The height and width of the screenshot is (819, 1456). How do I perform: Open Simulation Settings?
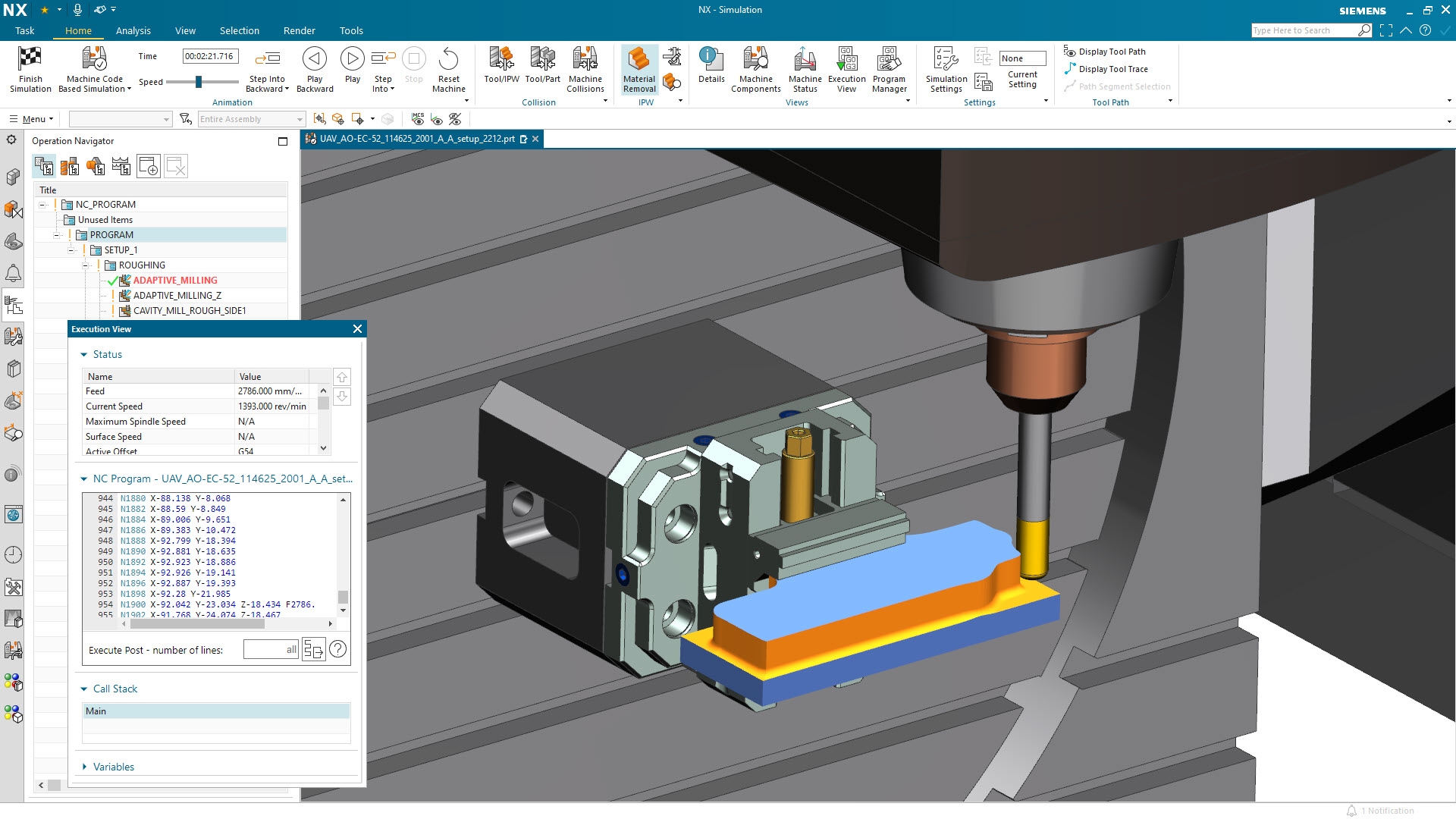pyautogui.click(x=946, y=69)
